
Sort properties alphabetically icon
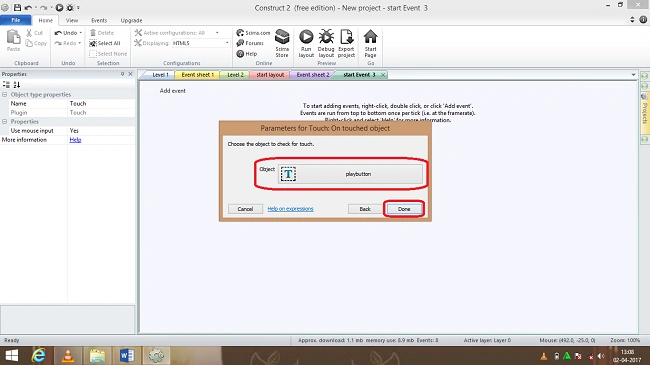[x=17, y=85]
